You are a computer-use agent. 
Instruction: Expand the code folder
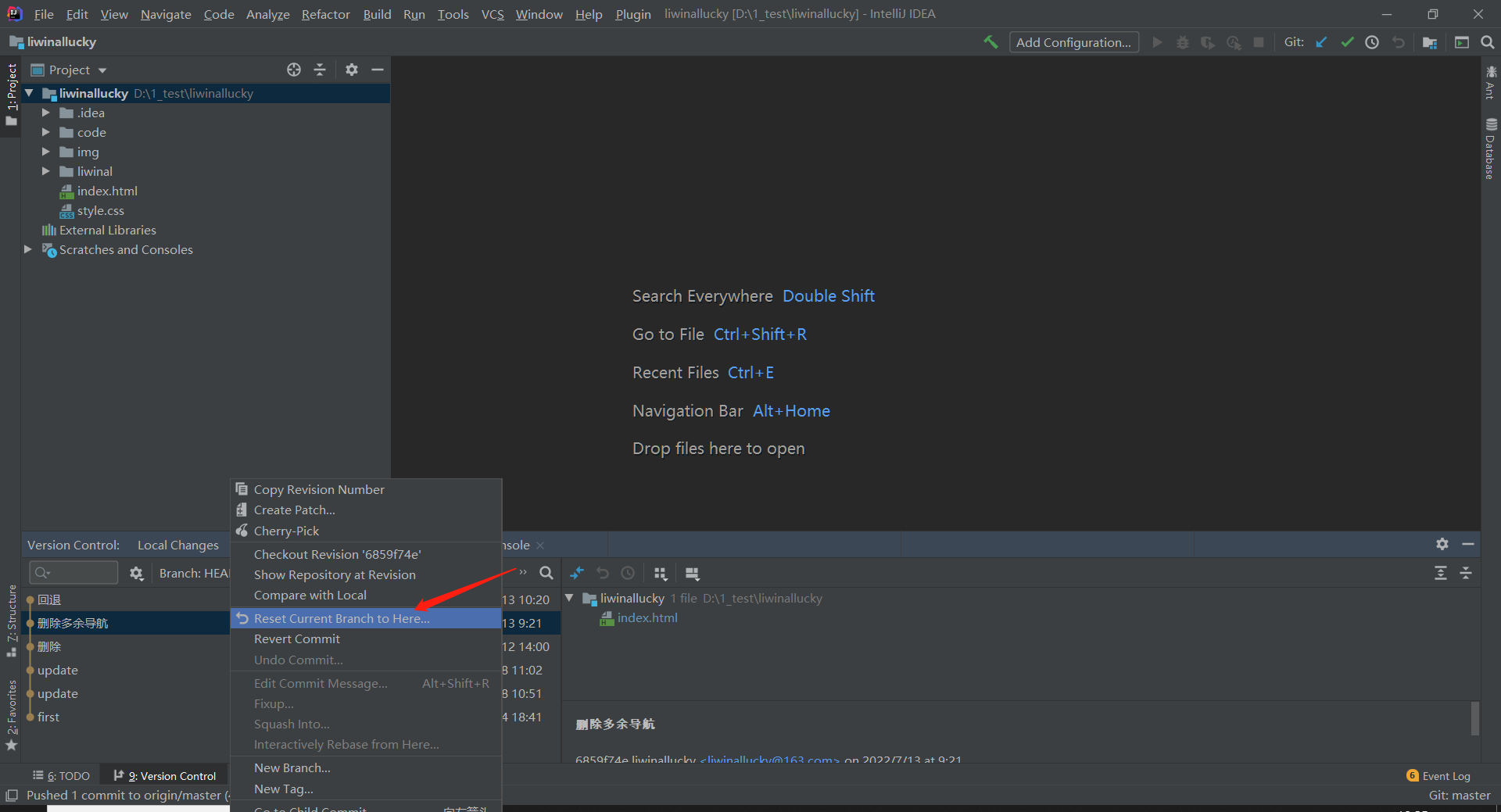coord(45,132)
